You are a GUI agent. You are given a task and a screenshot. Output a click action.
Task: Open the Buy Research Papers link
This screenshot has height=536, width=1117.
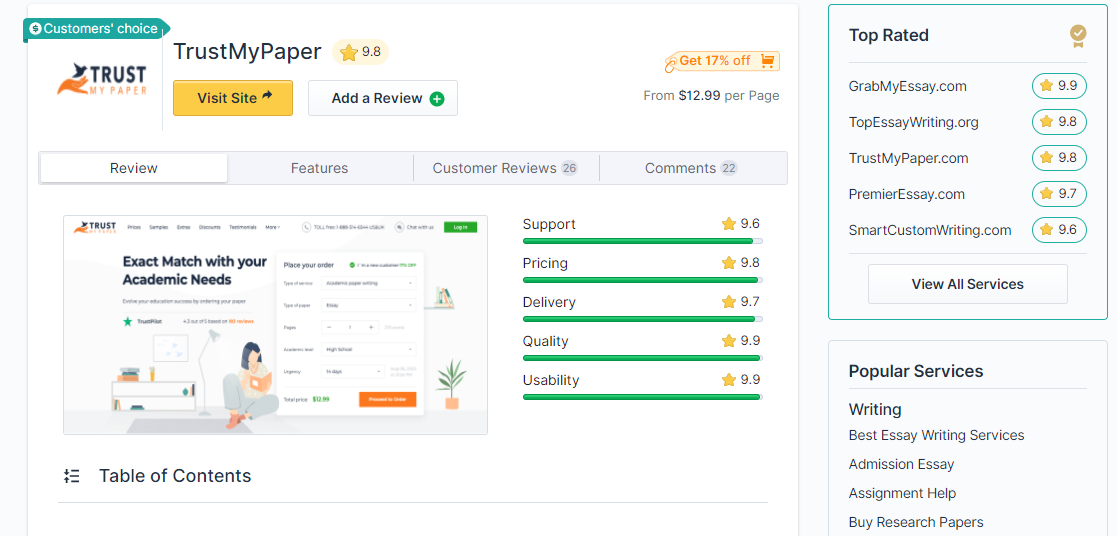[x=916, y=522]
